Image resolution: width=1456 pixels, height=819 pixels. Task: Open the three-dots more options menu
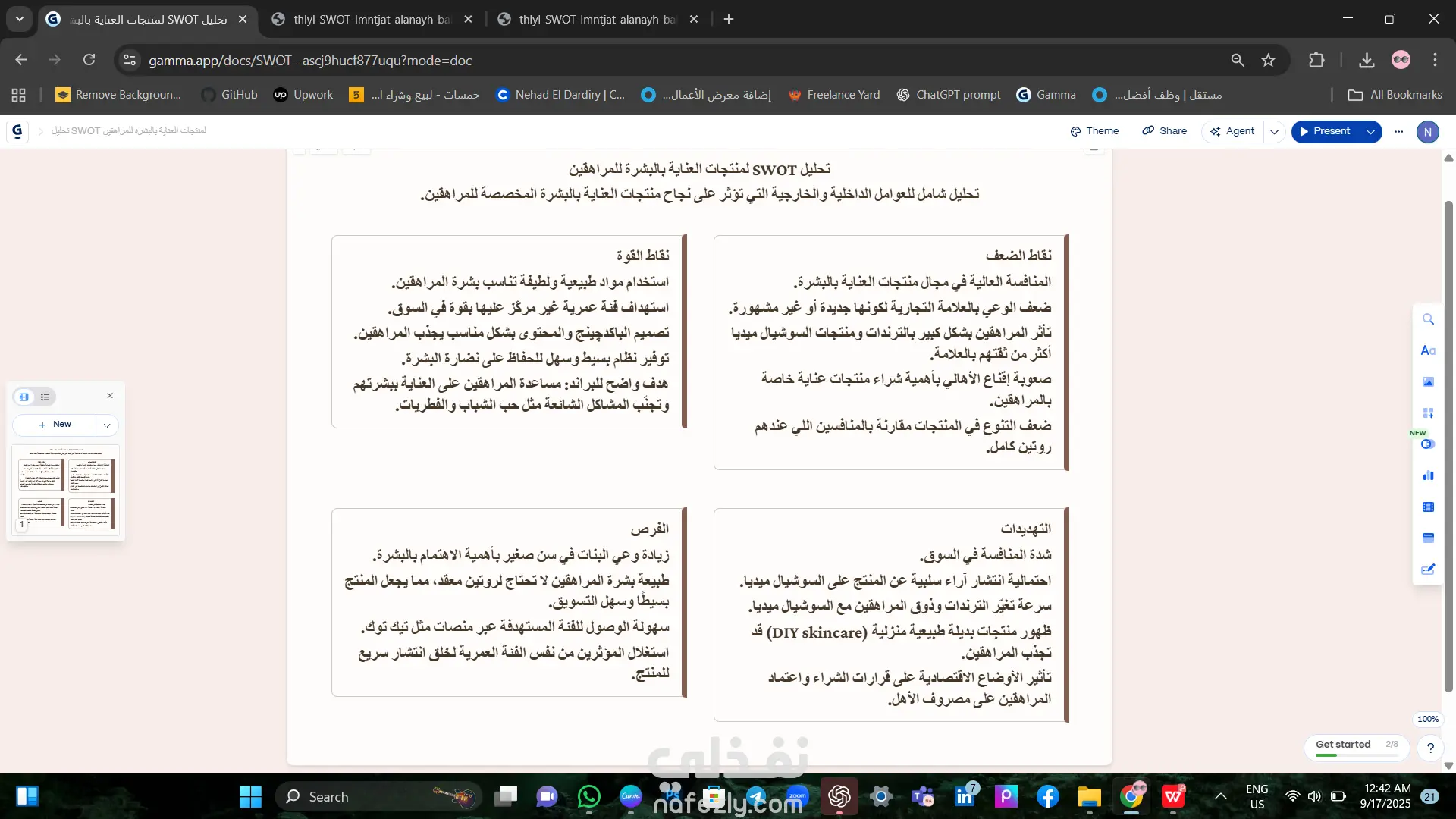pyautogui.click(x=1399, y=131)
